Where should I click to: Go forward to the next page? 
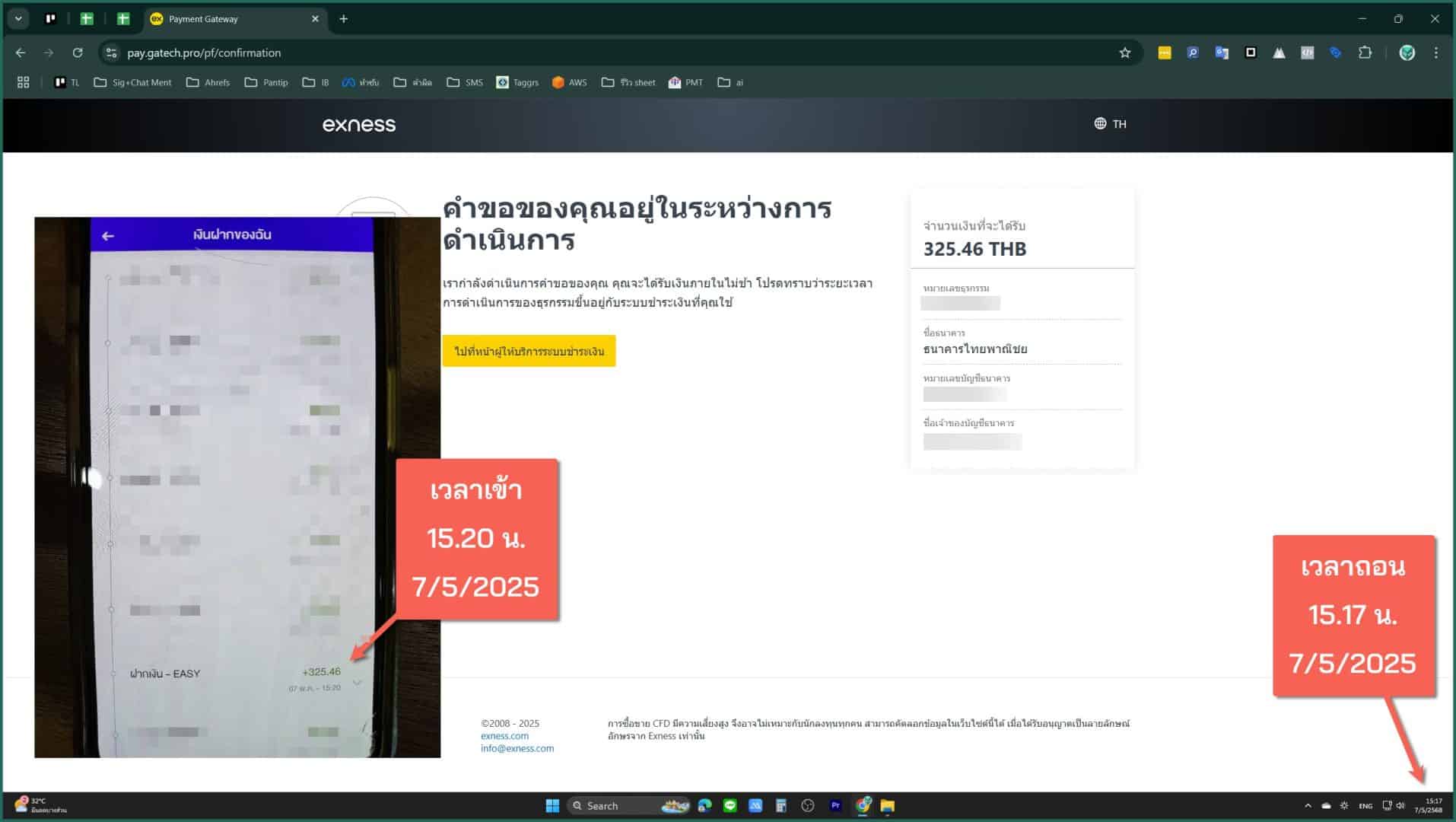pos(49,53)
